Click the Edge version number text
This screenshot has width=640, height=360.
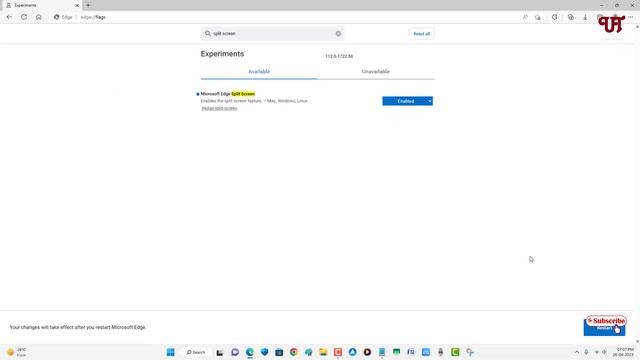339,56
